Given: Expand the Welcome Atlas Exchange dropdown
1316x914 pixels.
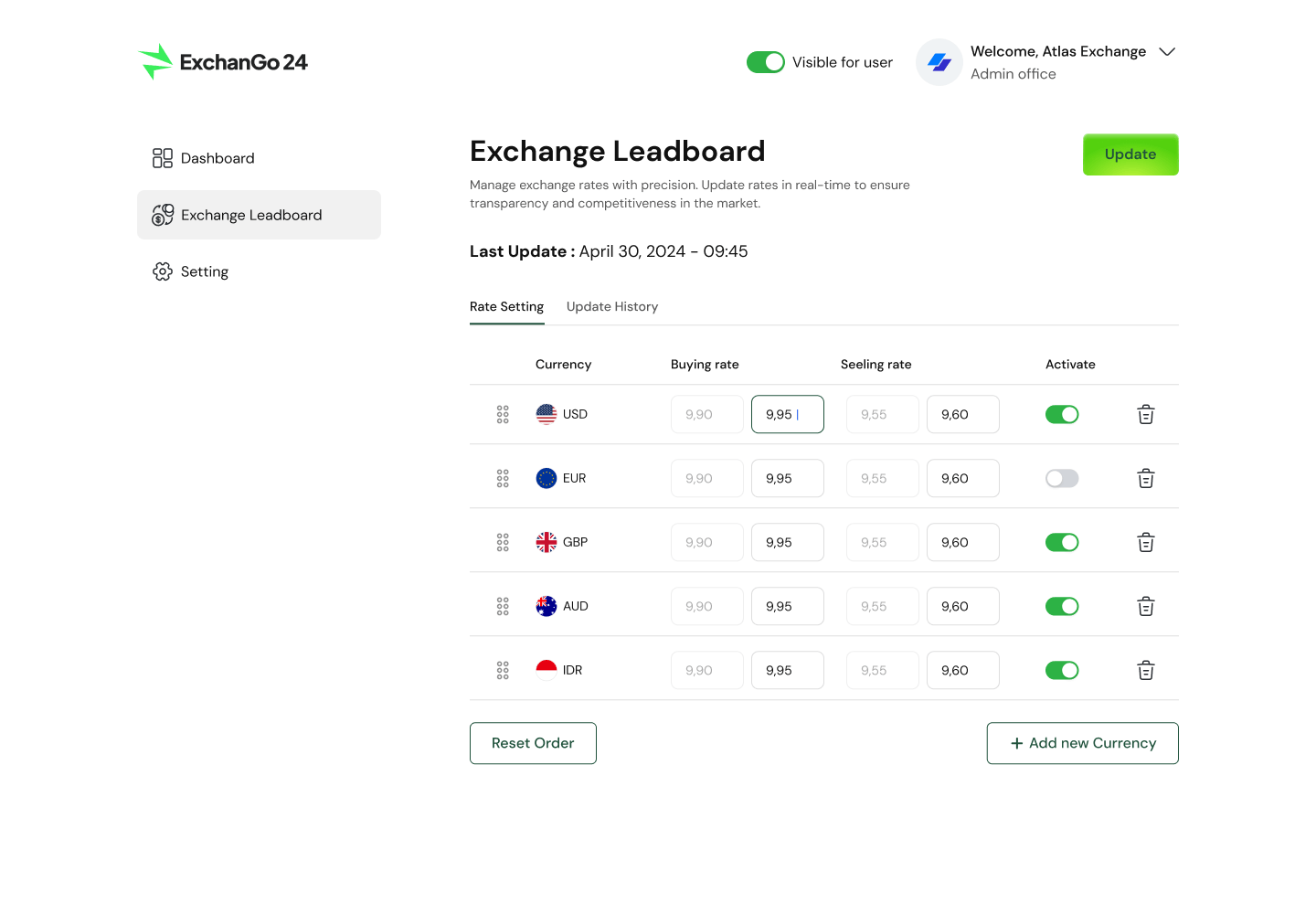Looking at the screenshot, I should click(x=1167, y=52).
